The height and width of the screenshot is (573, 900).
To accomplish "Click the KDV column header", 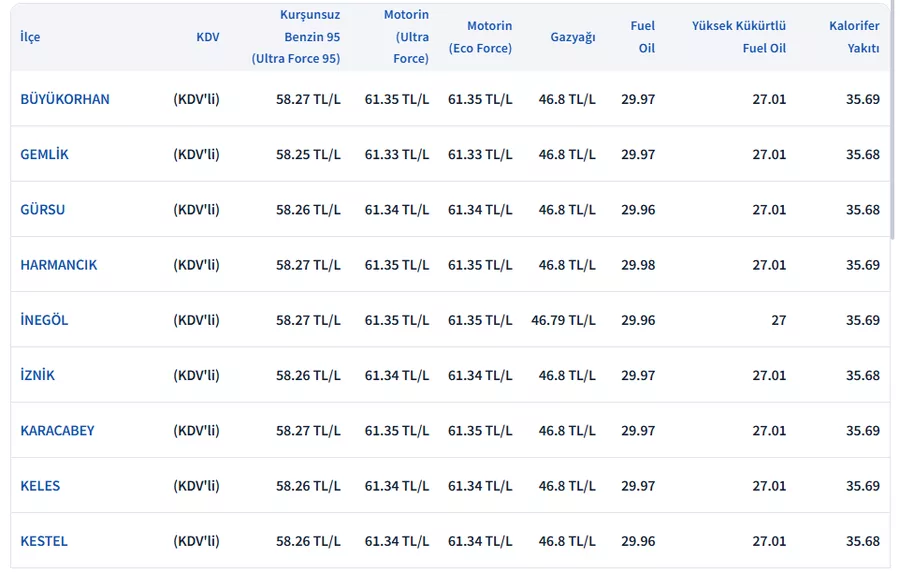I will 208,37.
